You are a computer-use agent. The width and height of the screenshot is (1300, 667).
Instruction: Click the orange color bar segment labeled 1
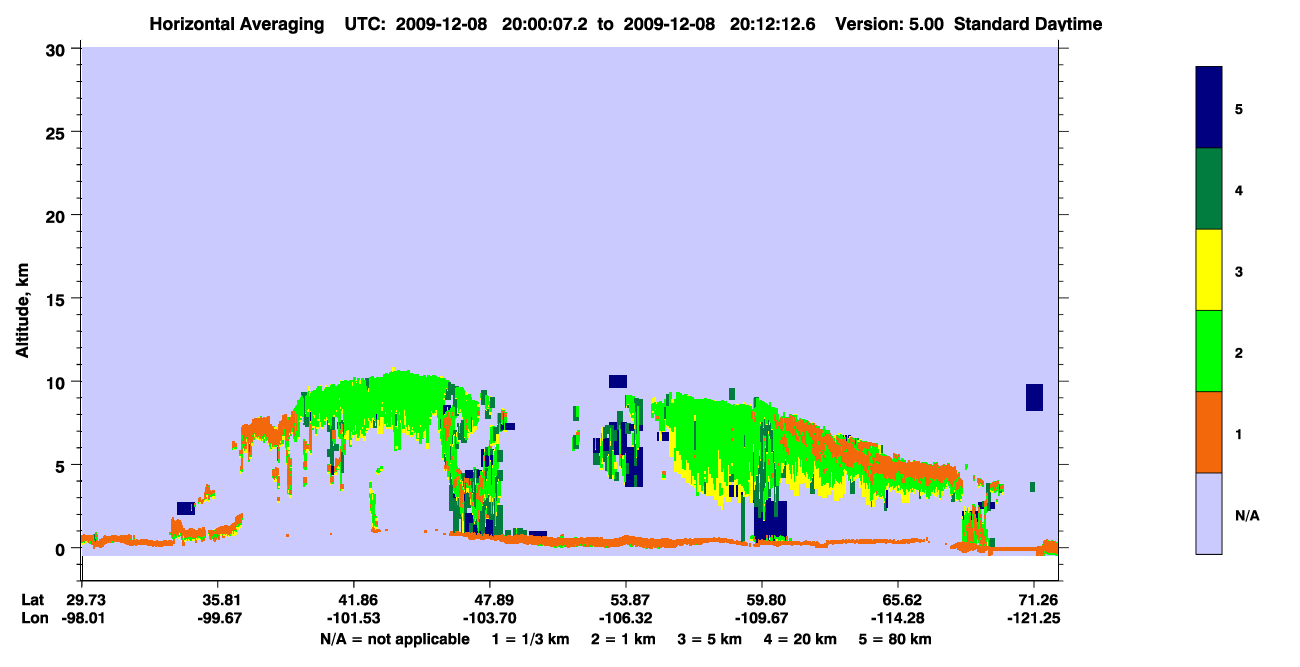tap(1209, 432)
